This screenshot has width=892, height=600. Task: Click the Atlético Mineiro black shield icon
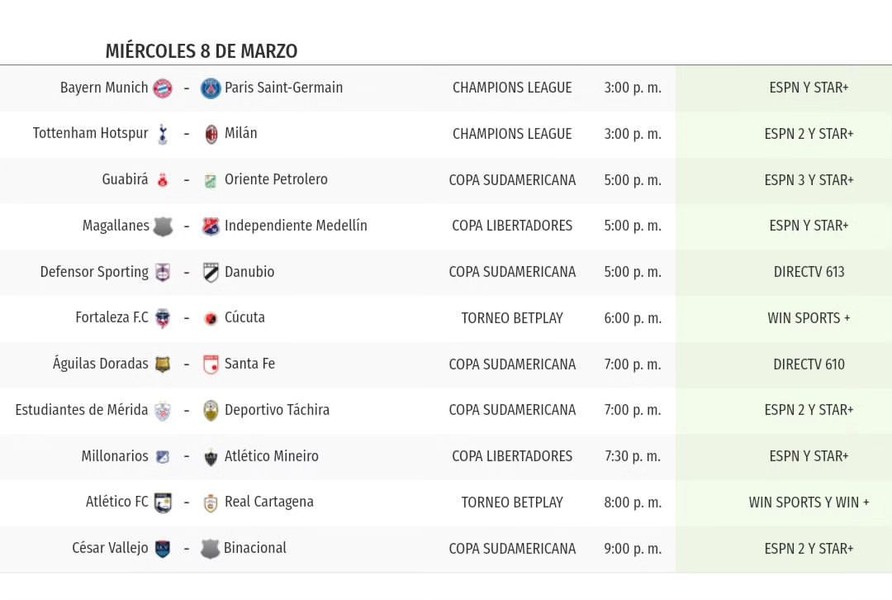pos(210,457)
